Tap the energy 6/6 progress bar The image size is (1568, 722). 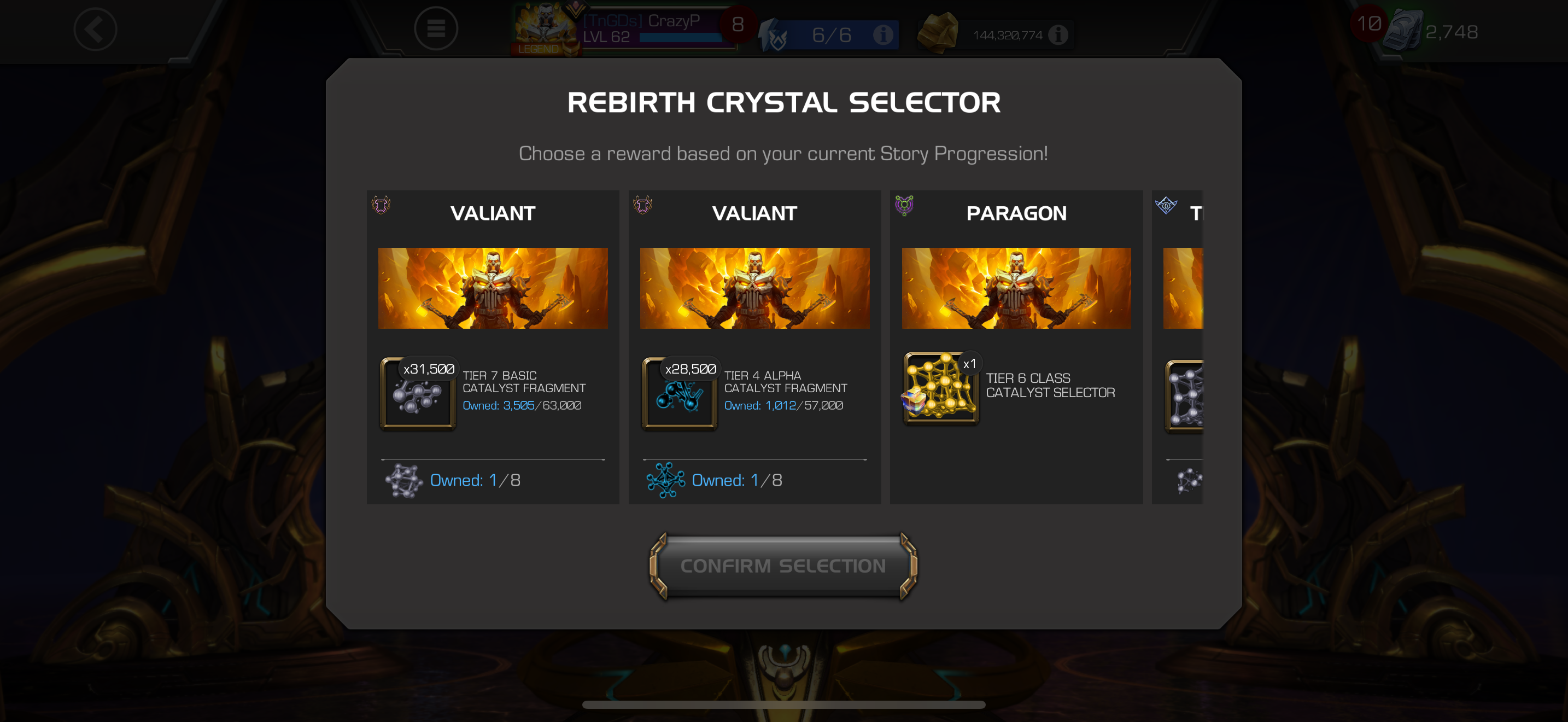click(x=831, y=34)
